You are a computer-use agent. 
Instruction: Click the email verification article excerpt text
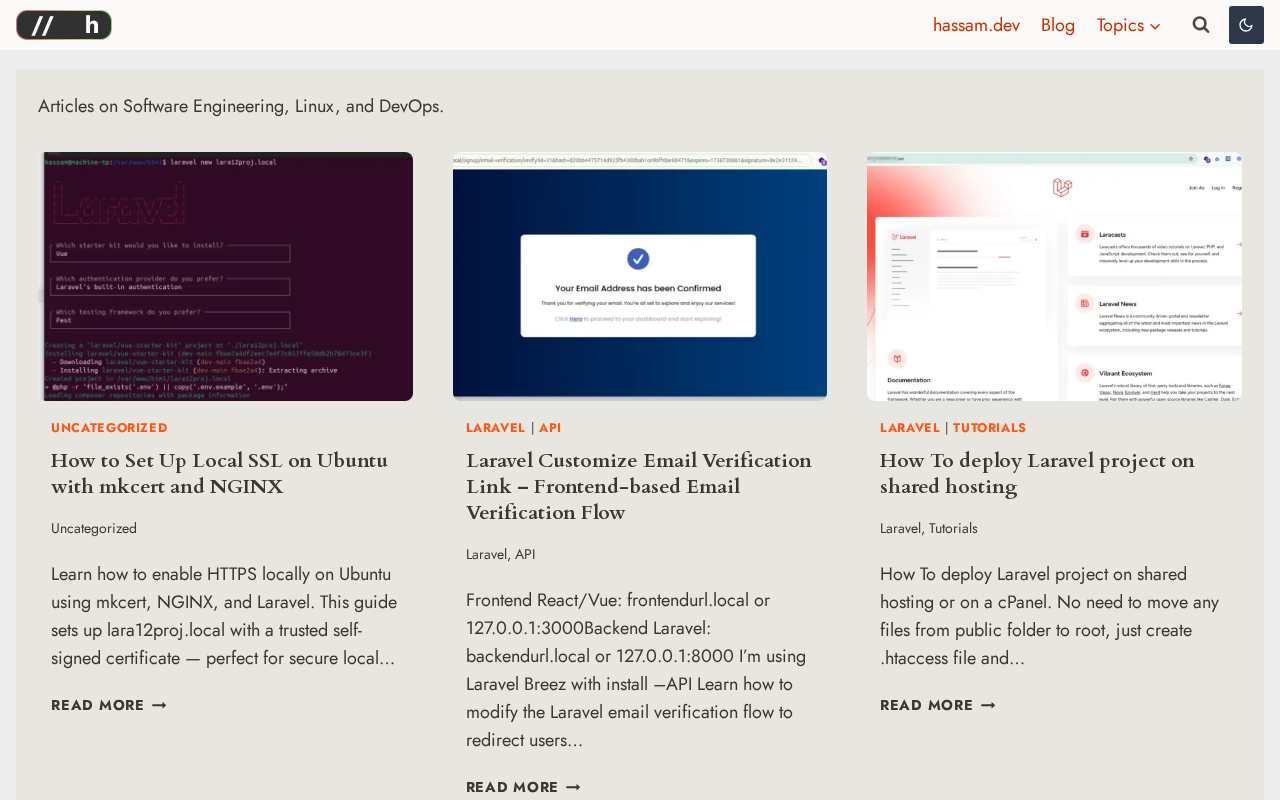[x=638, y=670]
